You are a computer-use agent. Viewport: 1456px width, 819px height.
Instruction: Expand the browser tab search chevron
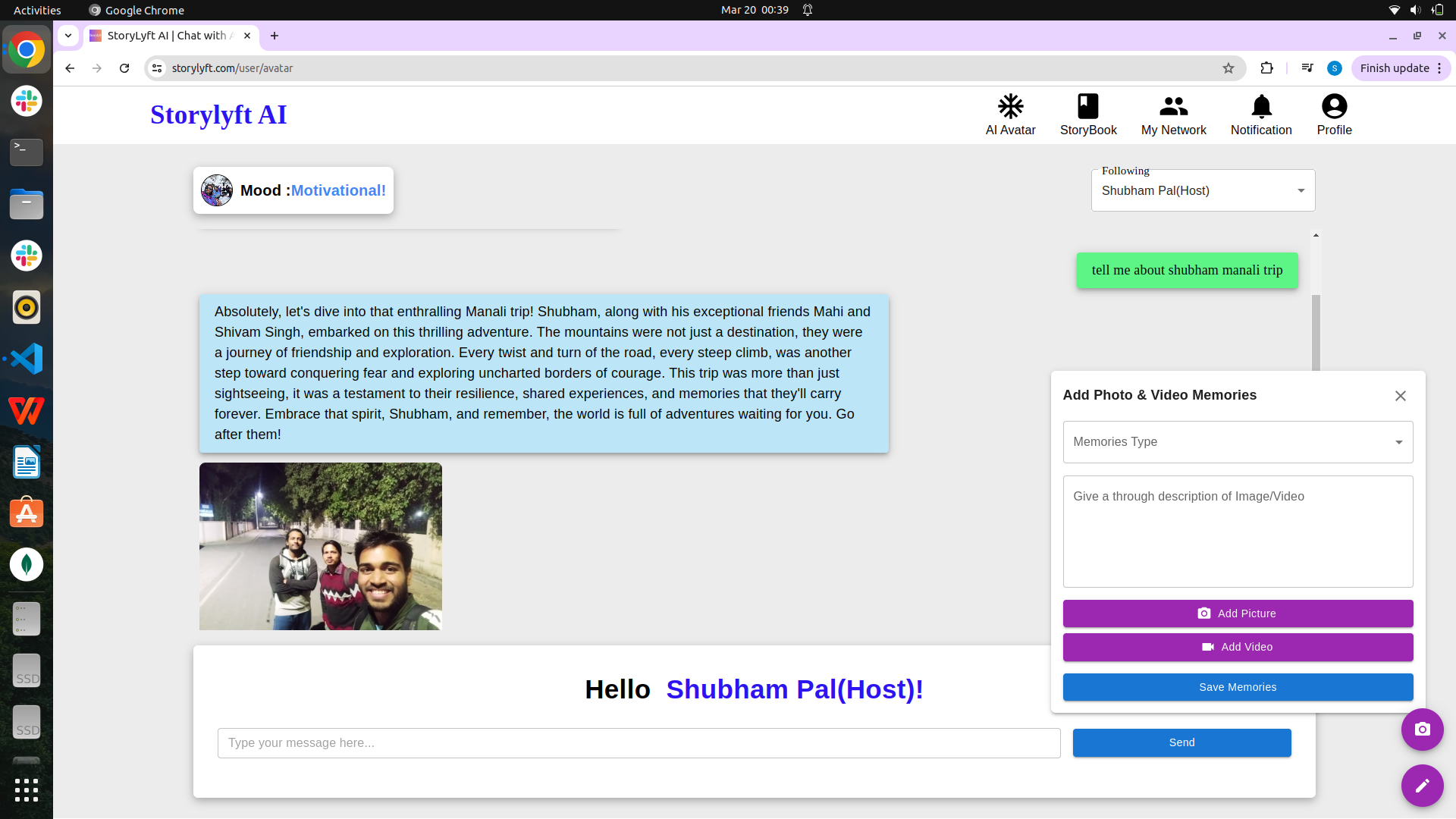[67, 36]
